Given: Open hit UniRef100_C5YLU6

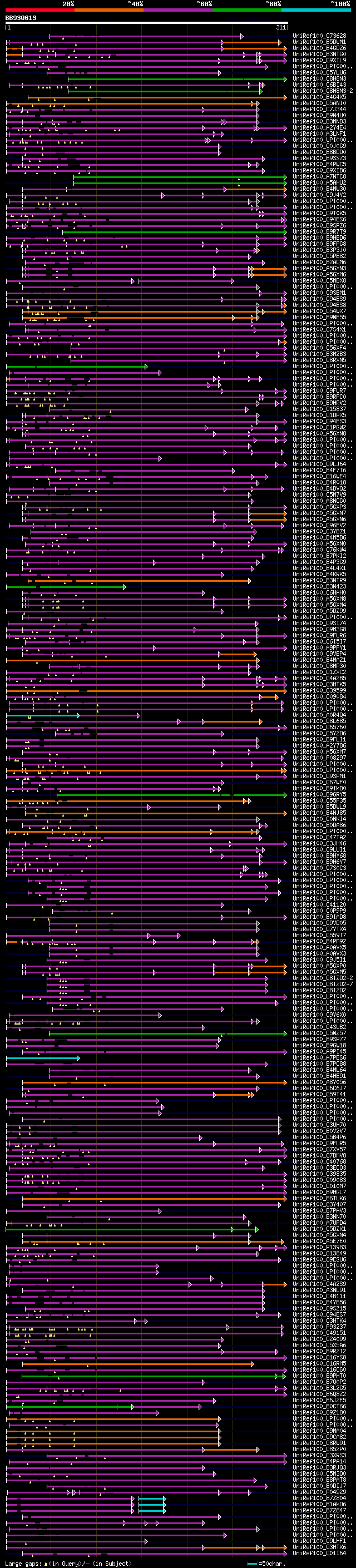Looking at the screenshot, I should (x=319, y=72).
